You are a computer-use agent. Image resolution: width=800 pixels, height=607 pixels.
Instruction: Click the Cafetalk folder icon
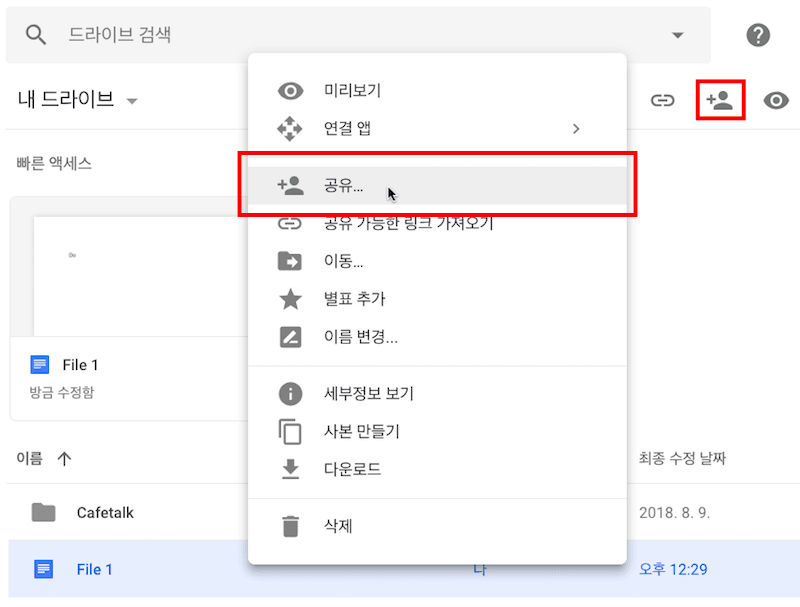coord(43,512)
